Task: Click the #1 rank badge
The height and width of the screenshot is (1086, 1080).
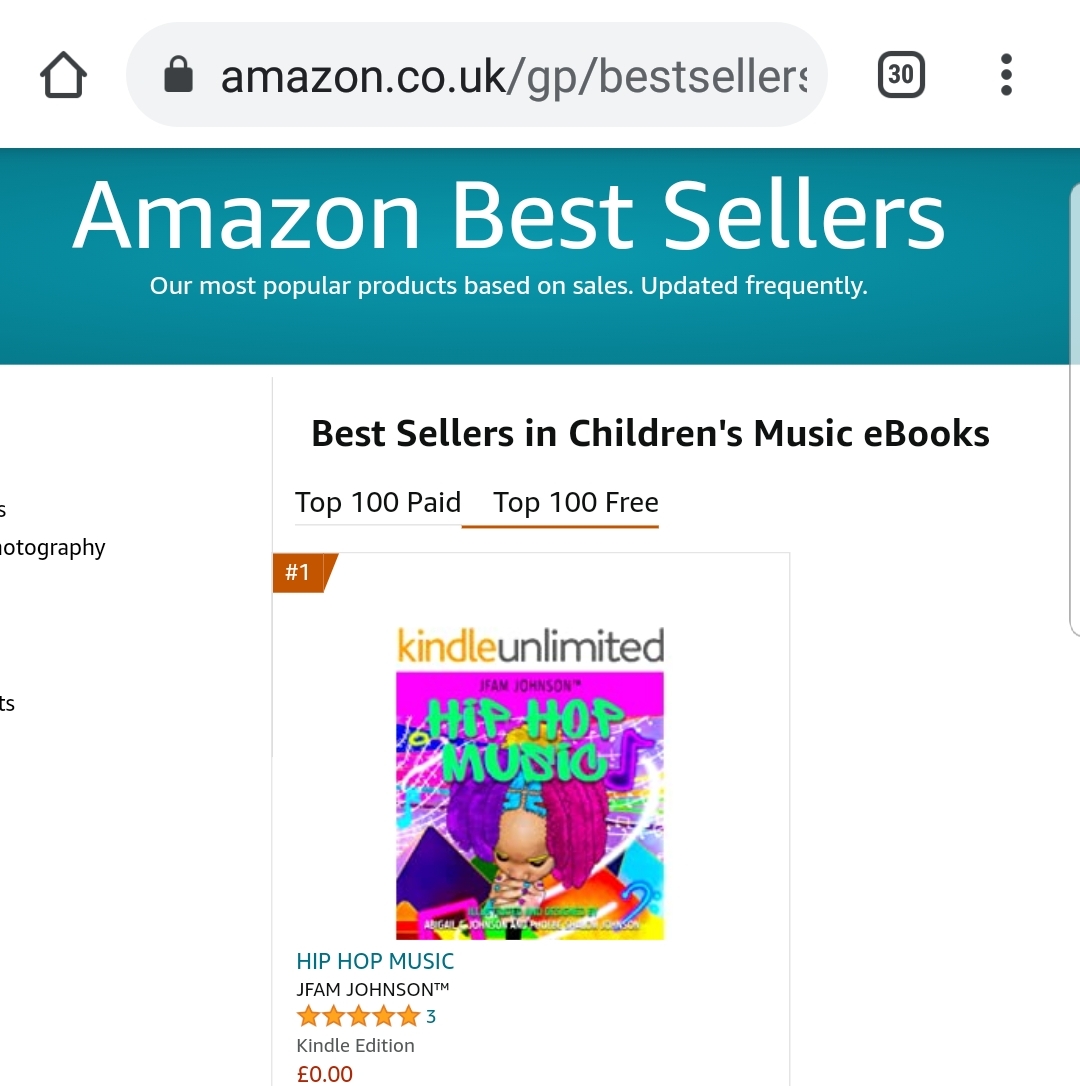Action: pos(300,573)
